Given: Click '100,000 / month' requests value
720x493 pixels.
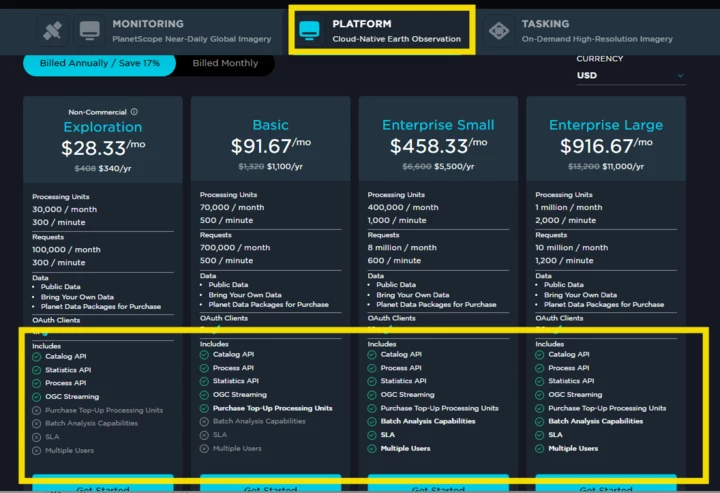Looking at the screenshot, I should pyautogui.click(x=66, y=250).
